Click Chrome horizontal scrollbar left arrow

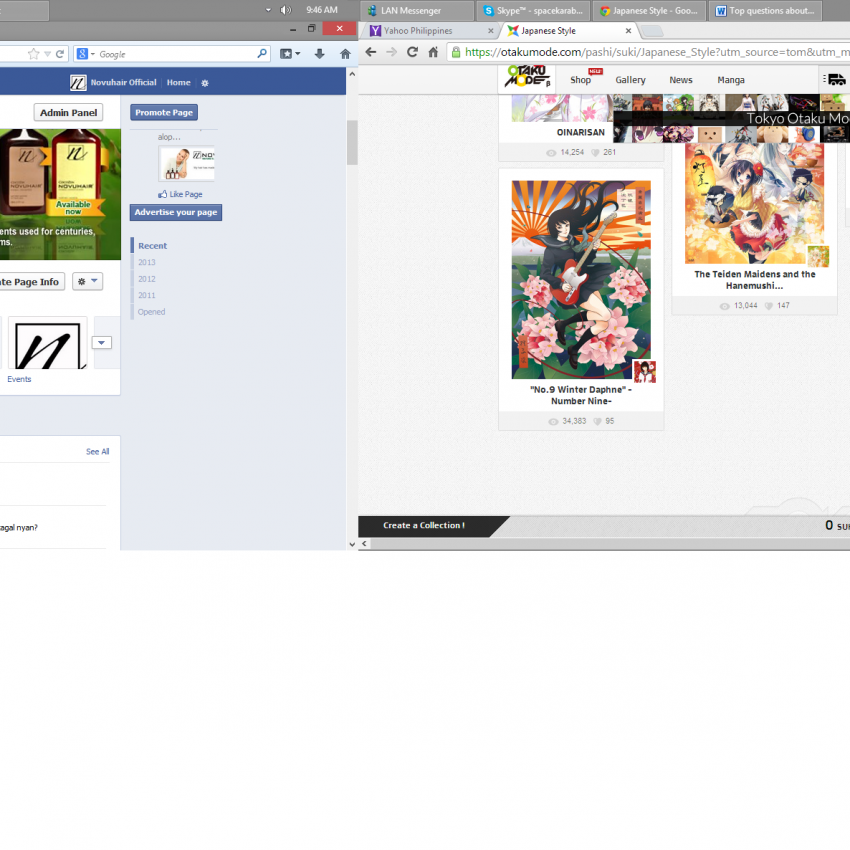(364, 543)
